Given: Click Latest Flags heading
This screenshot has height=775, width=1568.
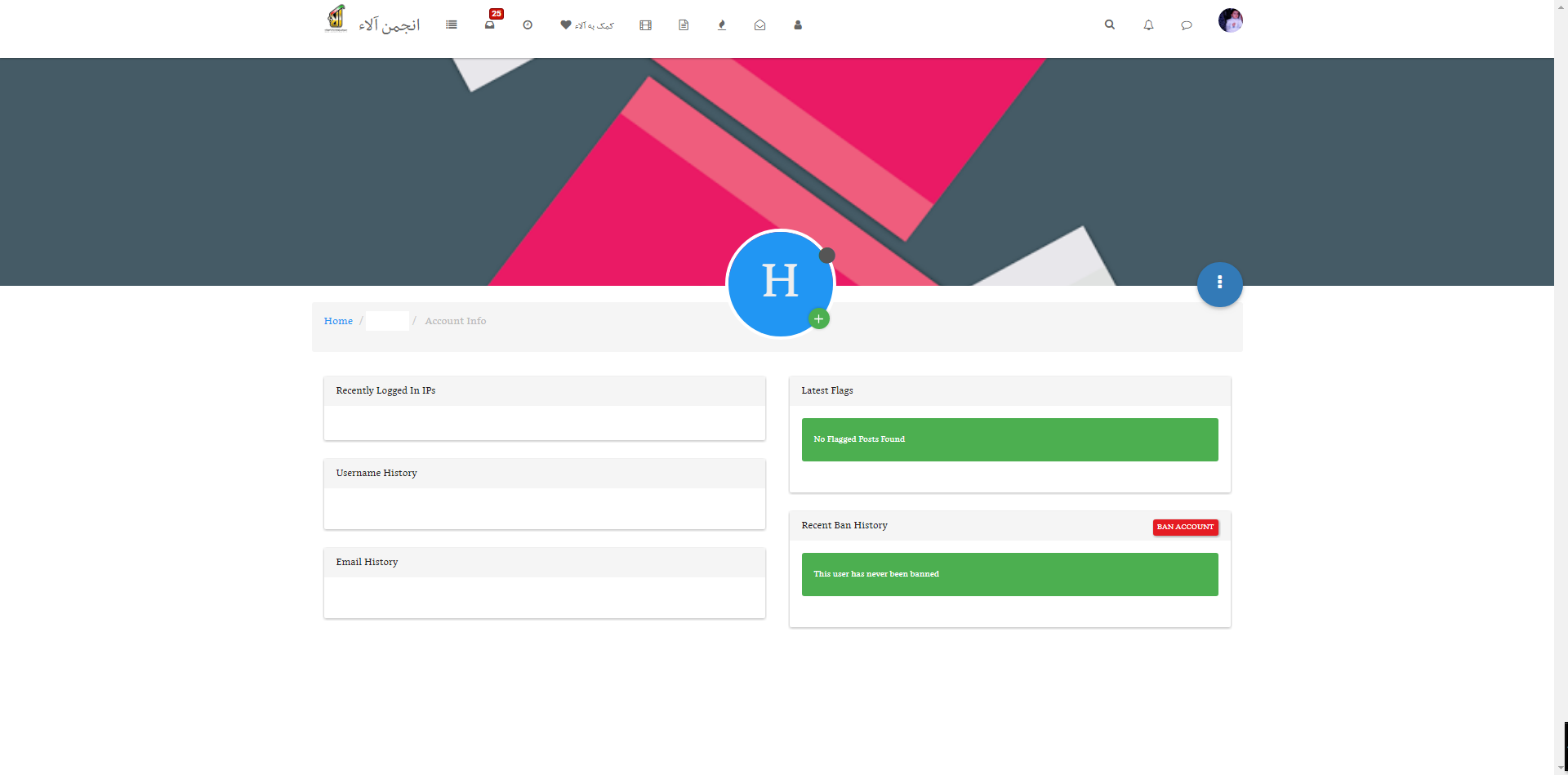Looking at the screenshot, I should click(x=827, y=390).
